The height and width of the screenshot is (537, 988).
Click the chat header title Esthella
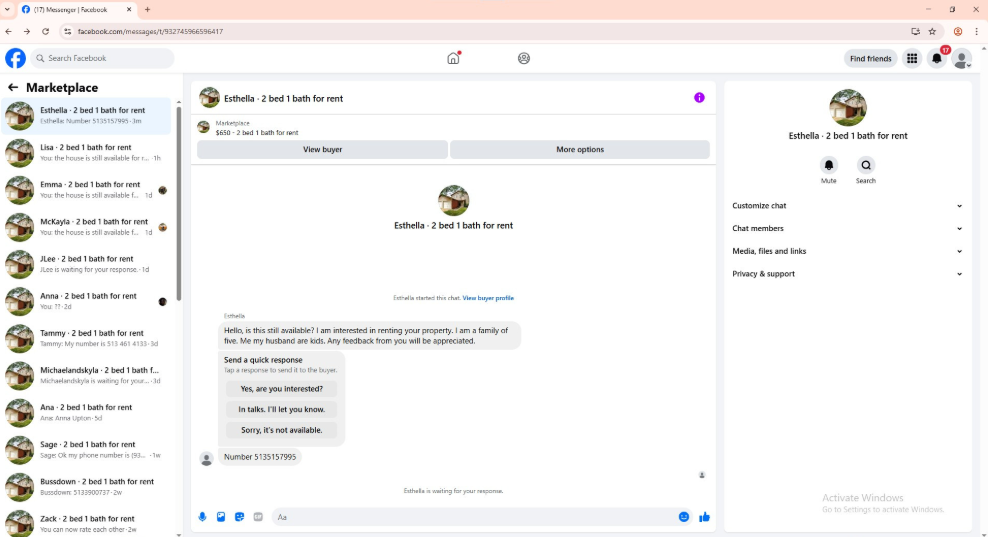tap(284, 98)
